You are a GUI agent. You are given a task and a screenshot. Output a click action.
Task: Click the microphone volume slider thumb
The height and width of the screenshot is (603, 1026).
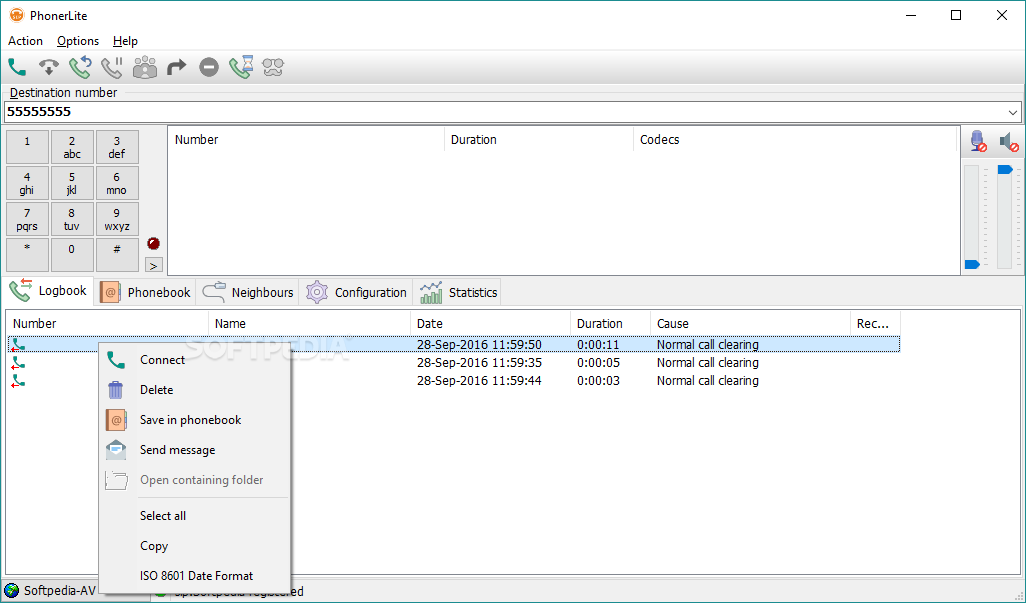click(972, 264)
